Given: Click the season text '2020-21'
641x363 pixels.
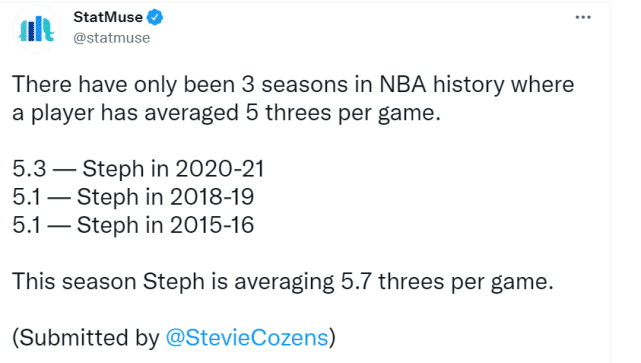Looking at the screenshot, I should click(x=220, y=169).
